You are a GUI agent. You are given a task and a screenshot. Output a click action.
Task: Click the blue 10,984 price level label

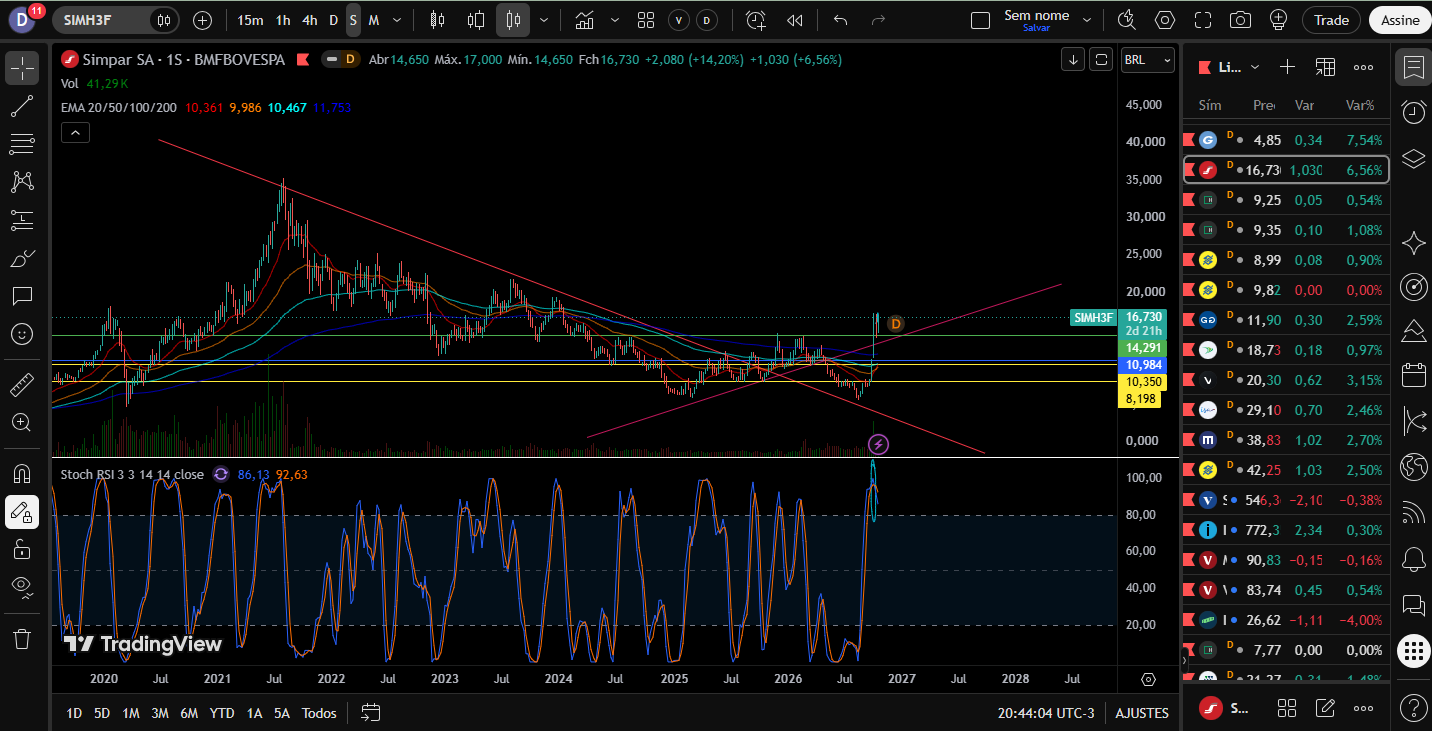pyautogui.click(x=1142, y=365)
